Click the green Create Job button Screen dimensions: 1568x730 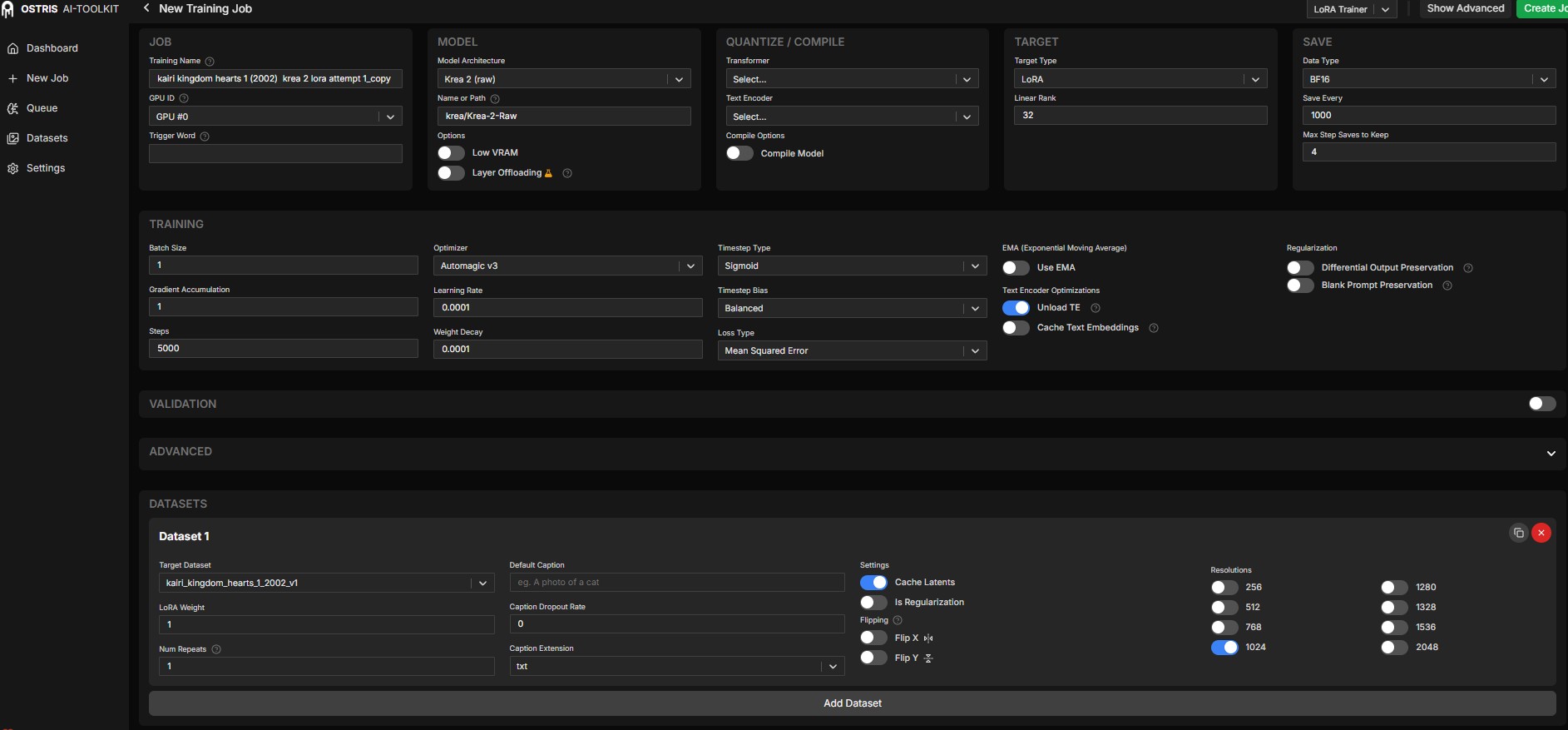point(1542,8)
